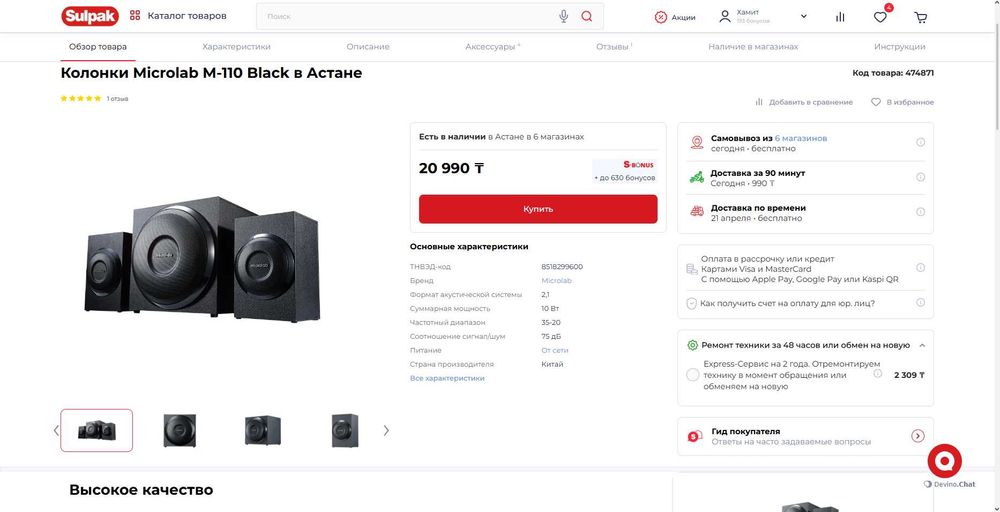1000x512 pixels.
Task: Select the Express-Сервис на 2 года option
Action: [x=693, y=375]
